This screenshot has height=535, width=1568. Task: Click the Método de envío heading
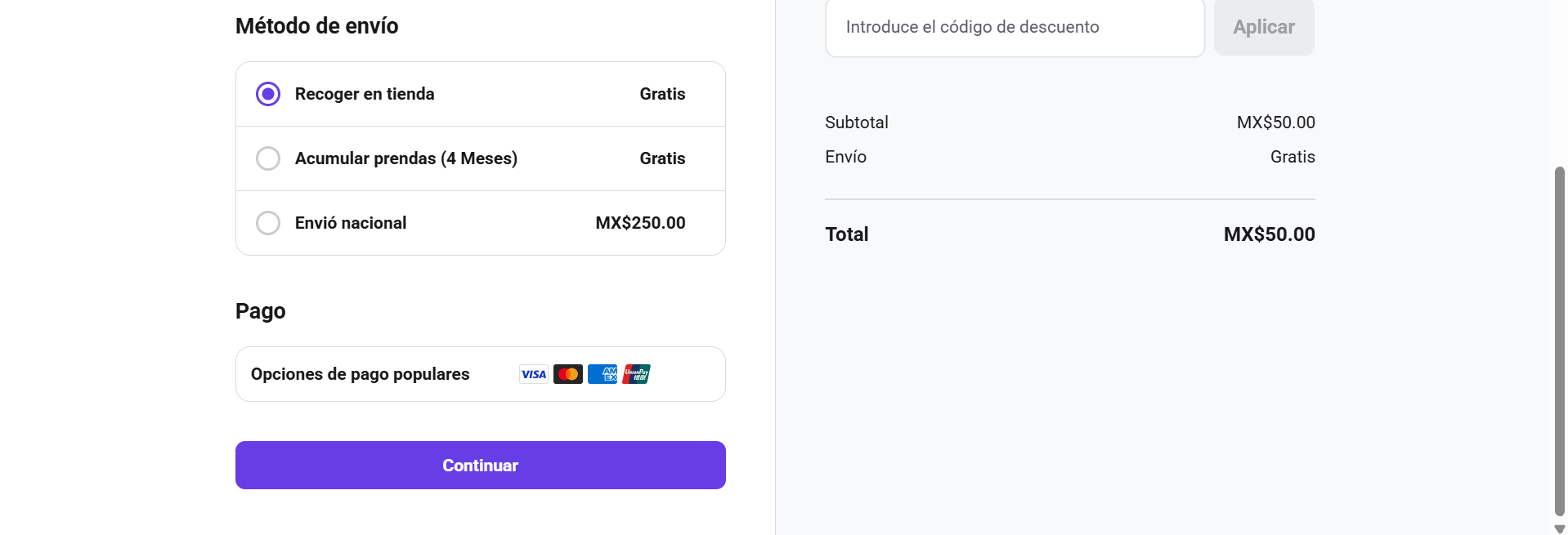point(317,26)
